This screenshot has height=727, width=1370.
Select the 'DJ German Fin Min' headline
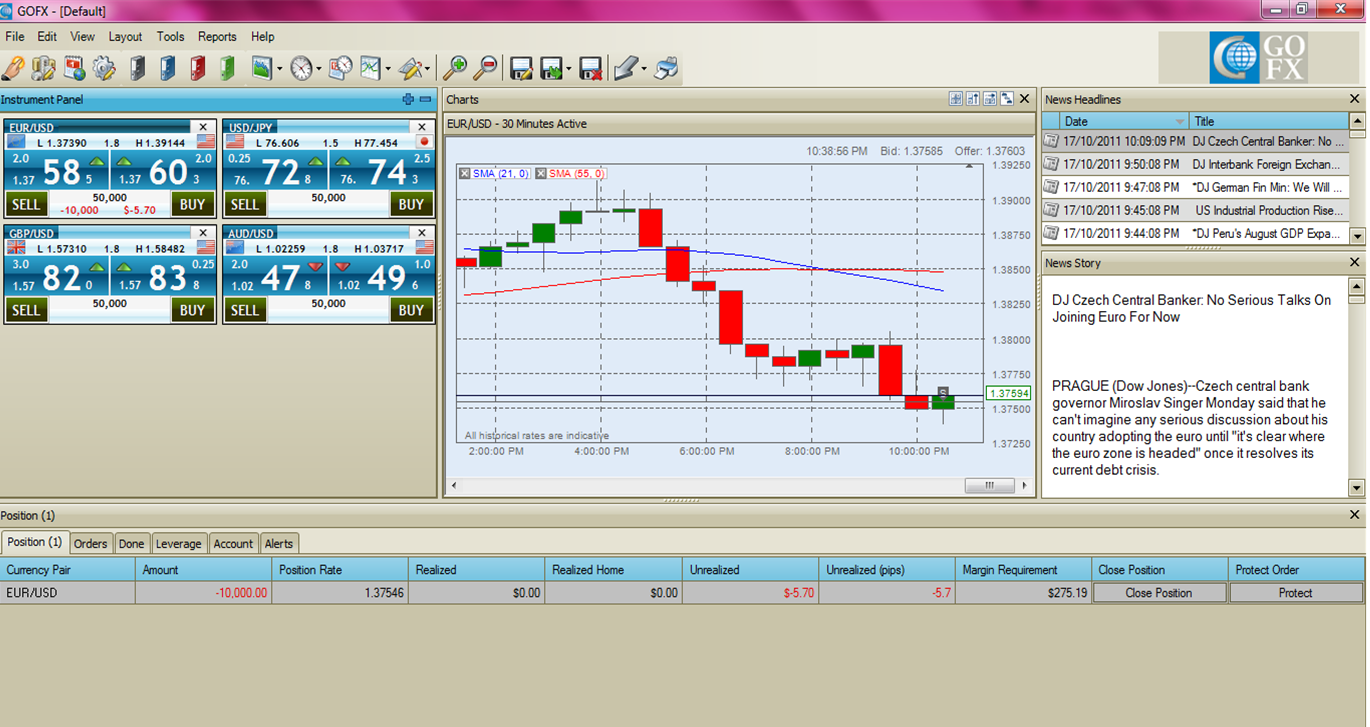(1193, 187)
